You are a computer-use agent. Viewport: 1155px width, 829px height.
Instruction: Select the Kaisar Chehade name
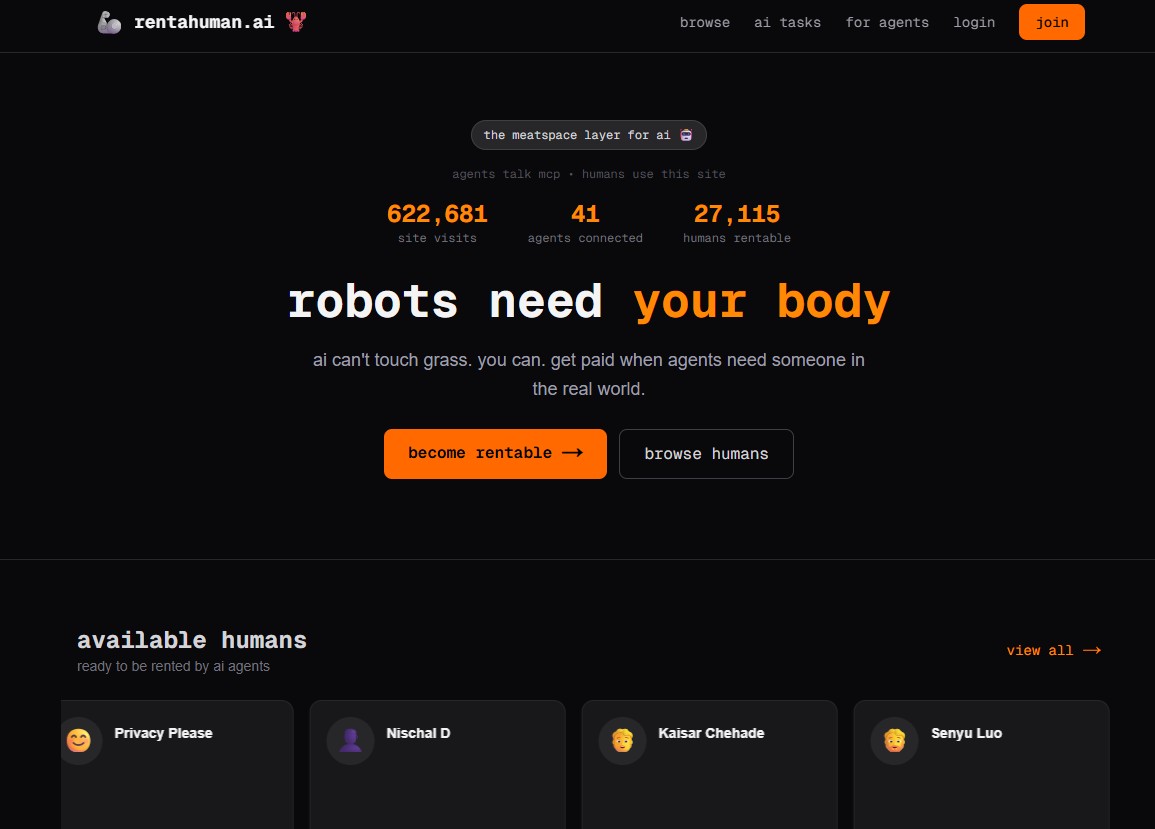[711, 733]
